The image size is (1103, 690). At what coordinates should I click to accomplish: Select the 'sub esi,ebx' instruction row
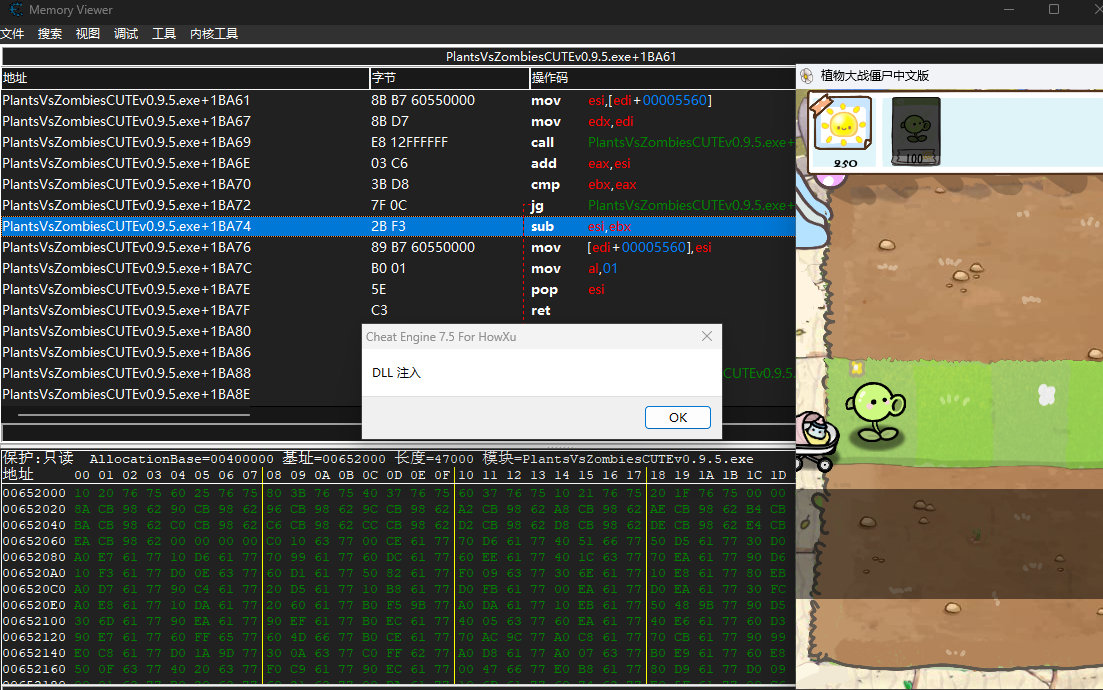pos(398,226)
